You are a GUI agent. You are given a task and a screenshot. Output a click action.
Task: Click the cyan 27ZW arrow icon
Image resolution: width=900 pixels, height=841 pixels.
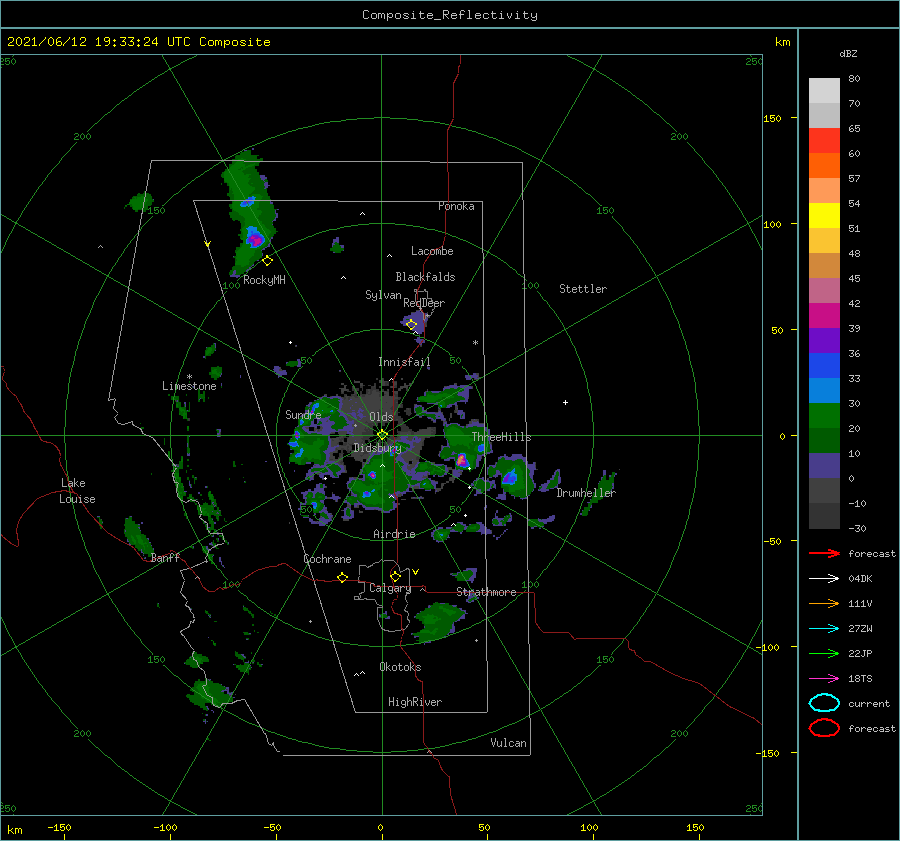[824, 629]
